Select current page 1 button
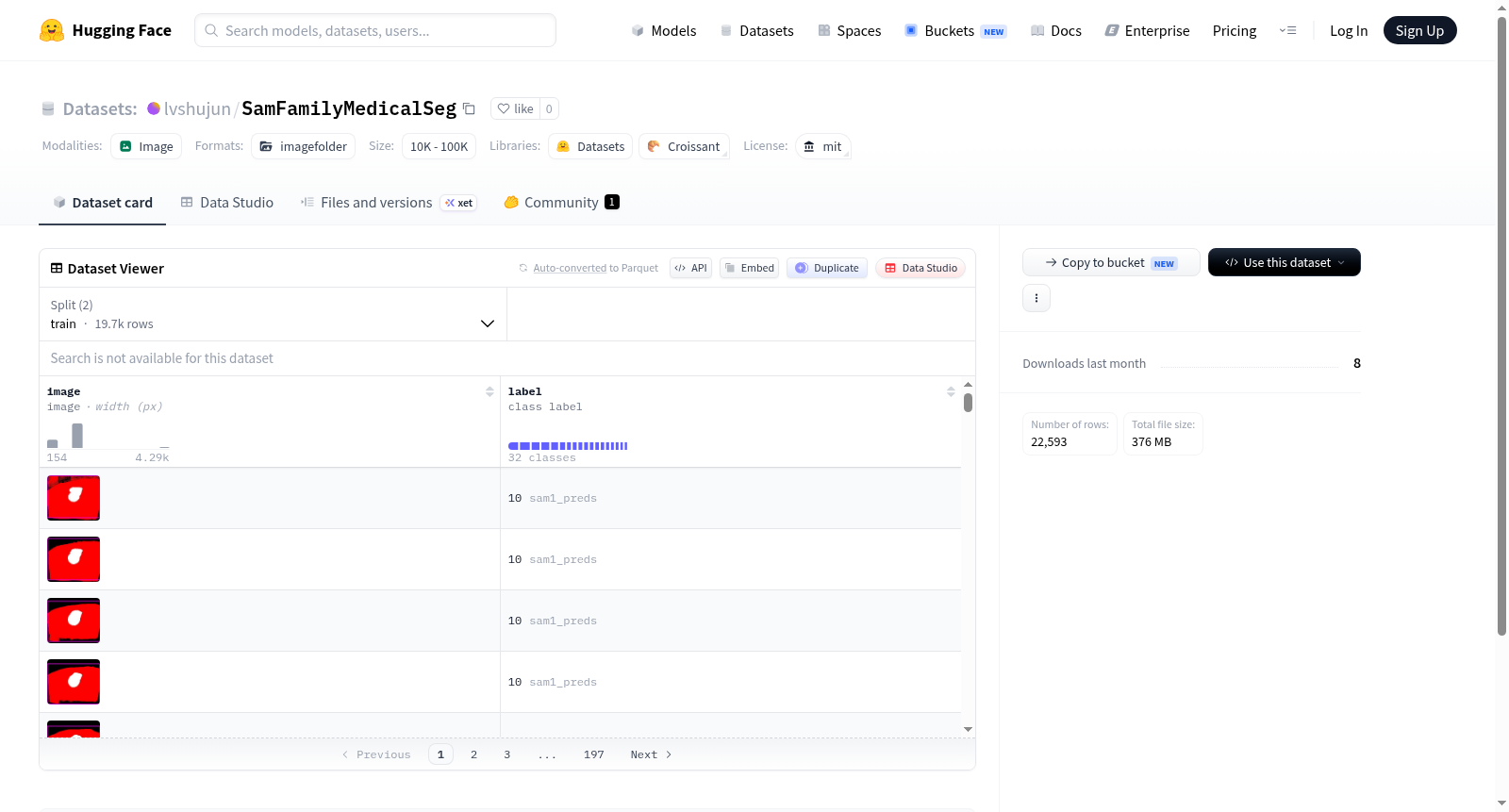 pyautogui.click(x=440, y=754)
